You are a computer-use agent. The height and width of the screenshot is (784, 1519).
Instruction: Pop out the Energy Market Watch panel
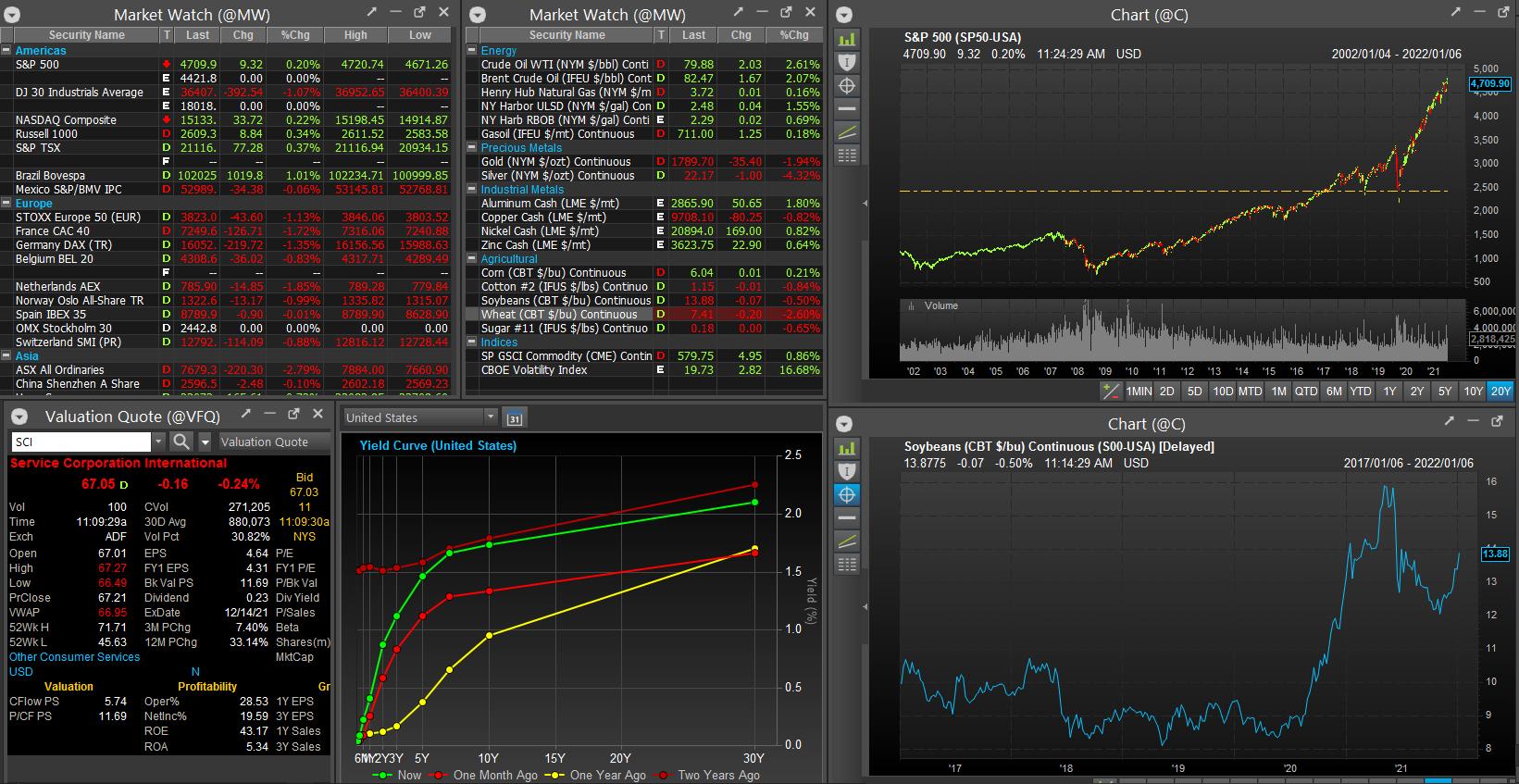pyautogui.click(x=786, y=12)
